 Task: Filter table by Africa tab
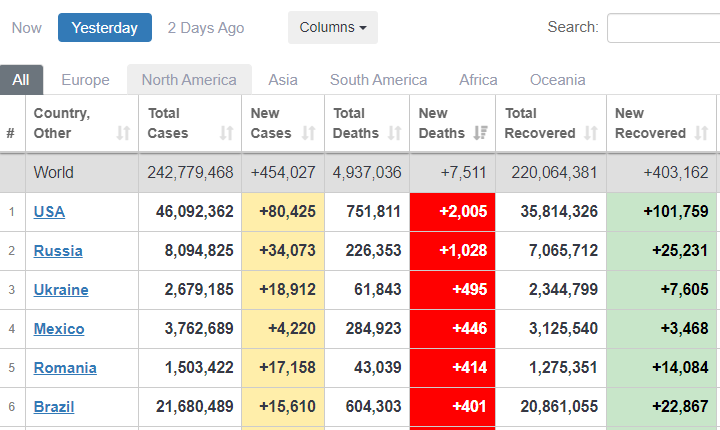pos(478,80)
